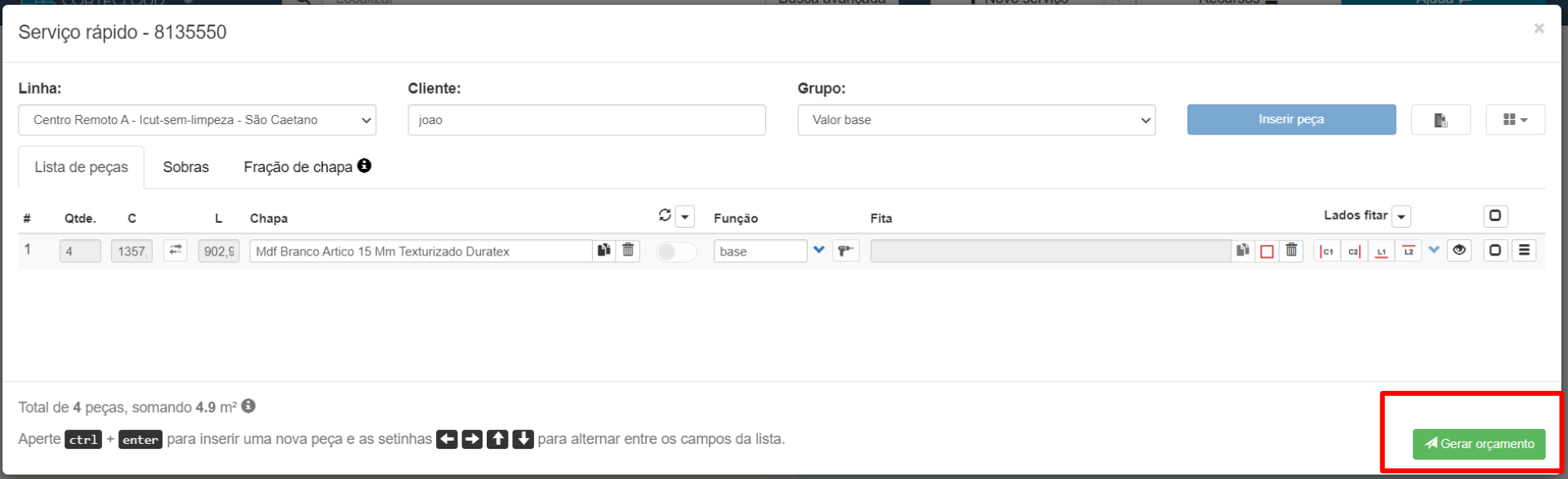
Task: Click the Gerar orçamento button
Action: pos(1479,444)
